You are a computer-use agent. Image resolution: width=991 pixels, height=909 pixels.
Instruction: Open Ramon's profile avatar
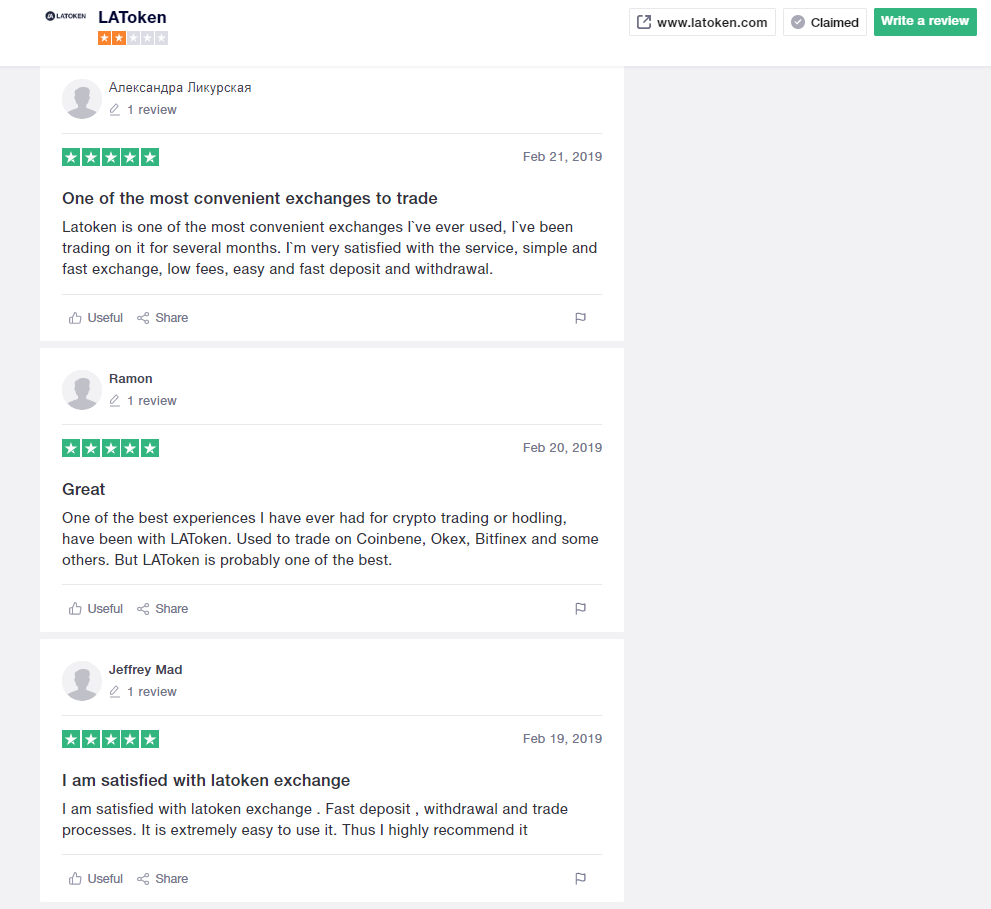click(x=82, y=390)
